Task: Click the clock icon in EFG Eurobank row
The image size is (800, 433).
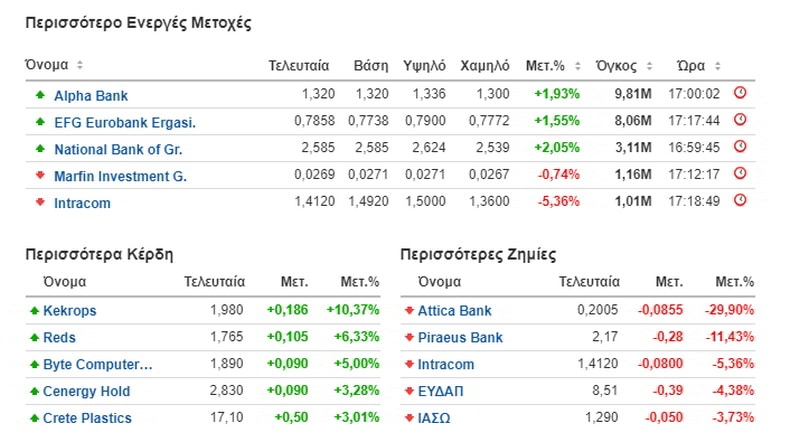Action: coord(740,120)
